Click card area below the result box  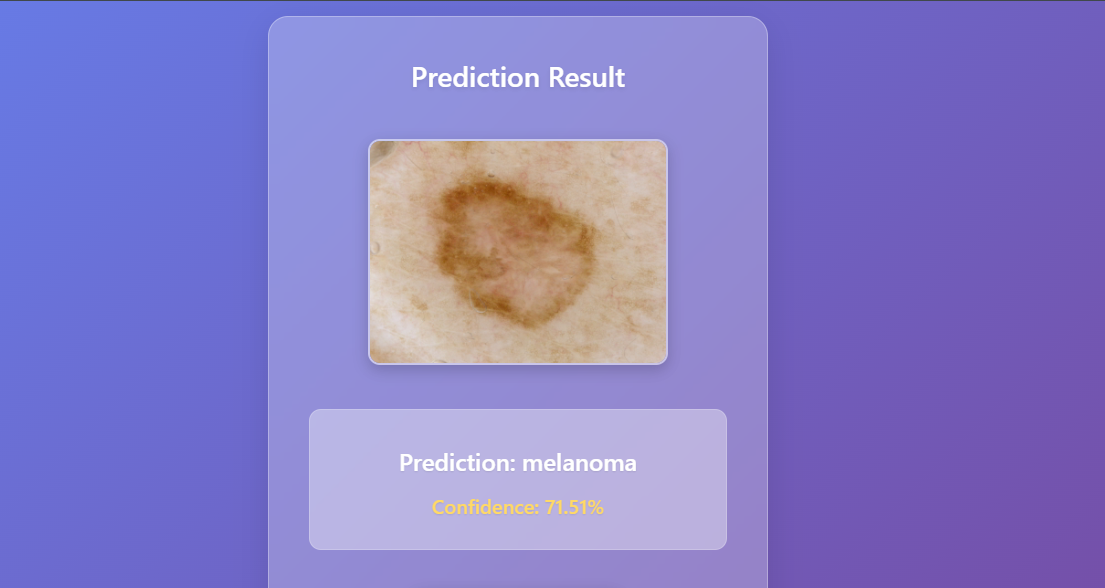coord(518,568)
